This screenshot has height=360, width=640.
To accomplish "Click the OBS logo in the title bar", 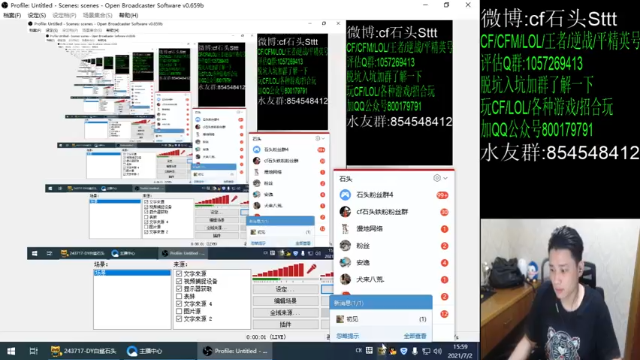I will click(5, 5).
